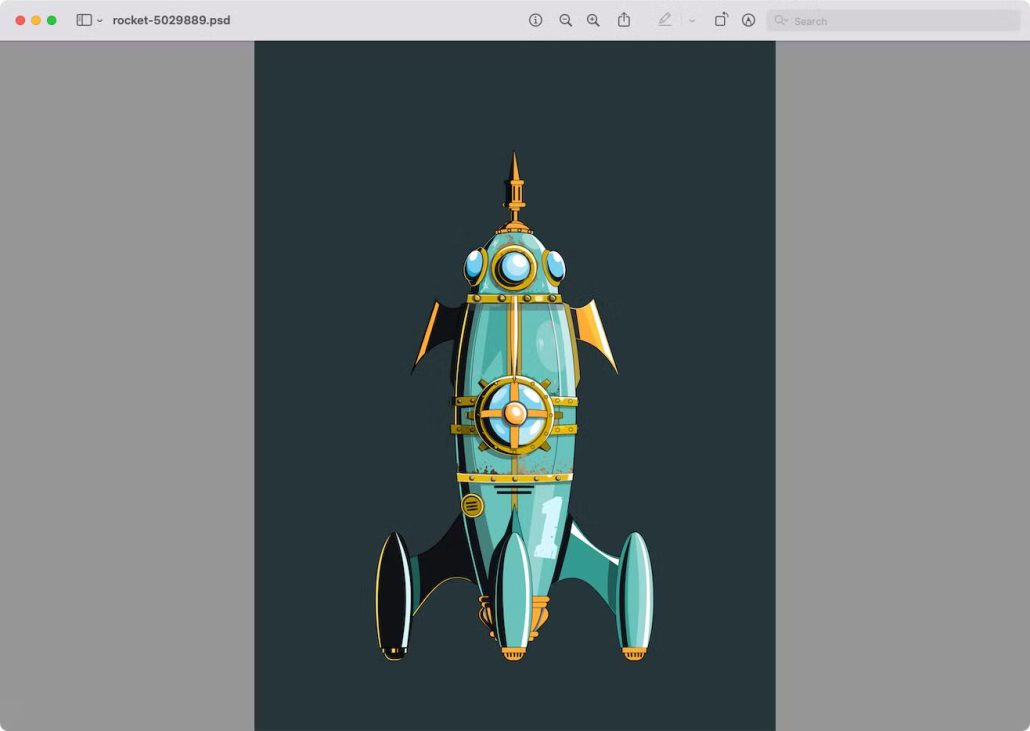This screenshot has width=1030, height=731.
Task: Minimize the window with the yellow button
Action: [x=36, y=20]
